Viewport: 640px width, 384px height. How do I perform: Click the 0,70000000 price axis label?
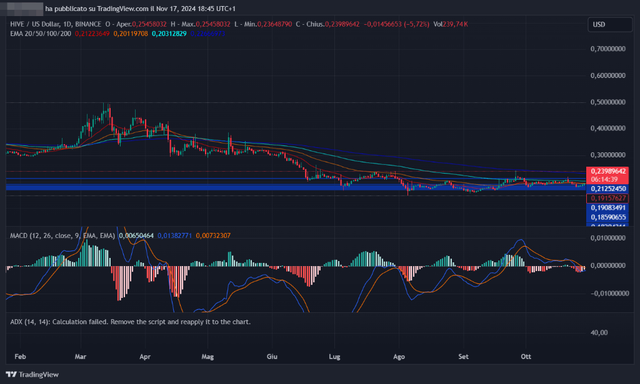(x=608, y=49)
